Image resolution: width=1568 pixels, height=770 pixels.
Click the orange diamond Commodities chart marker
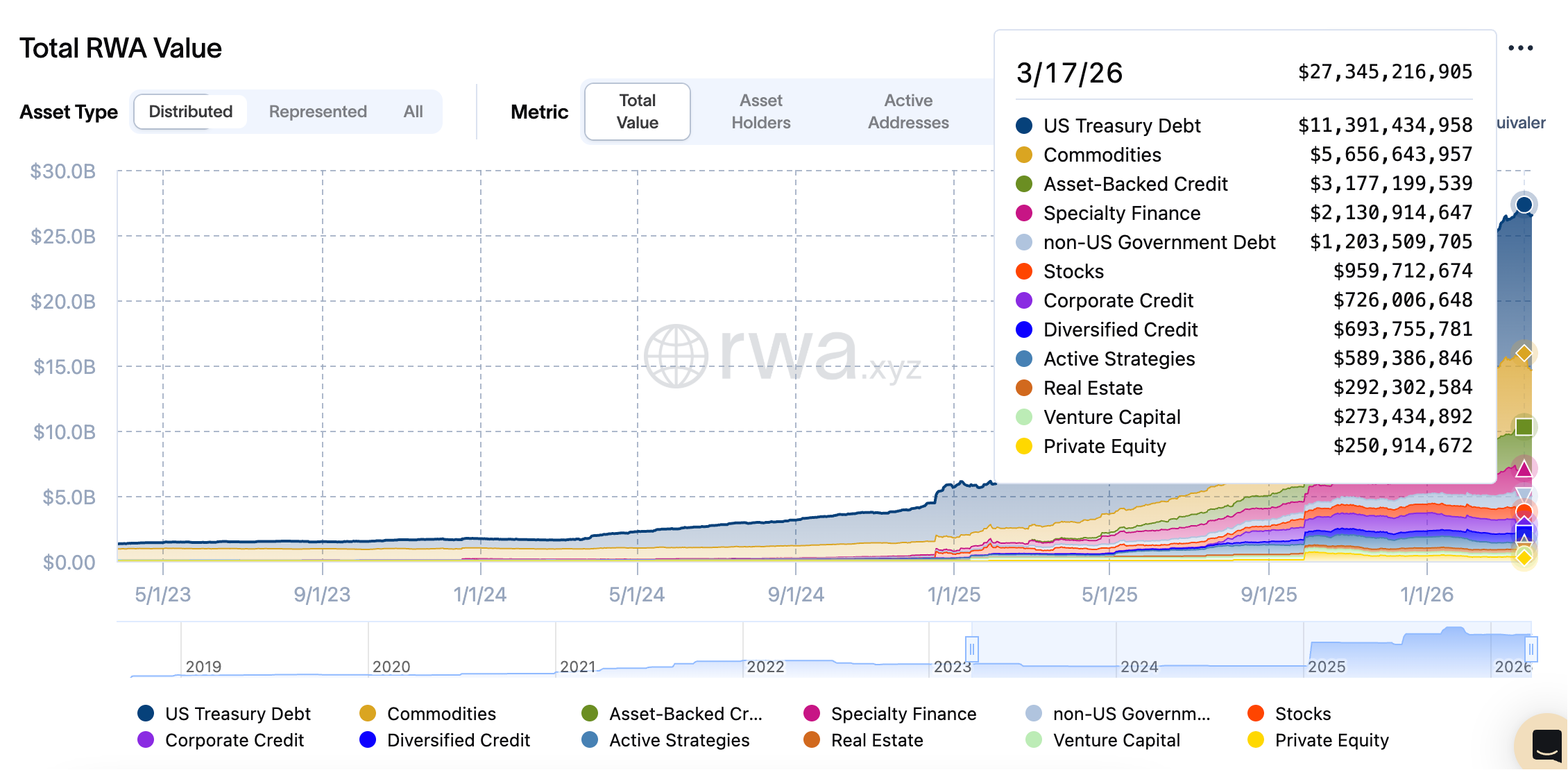[x=1524, y=353]
